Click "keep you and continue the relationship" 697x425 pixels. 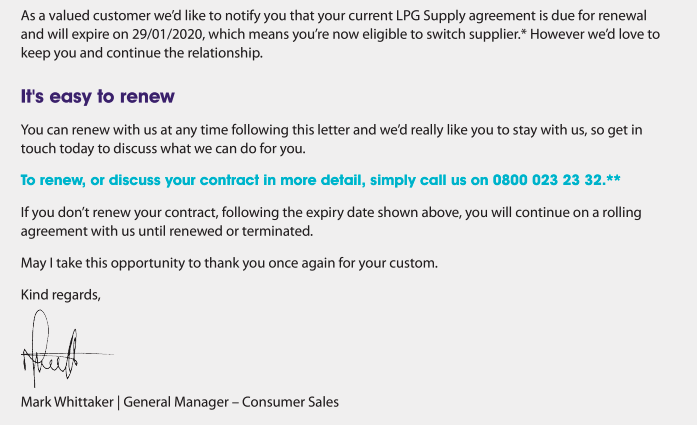click(x=141, y=53)
